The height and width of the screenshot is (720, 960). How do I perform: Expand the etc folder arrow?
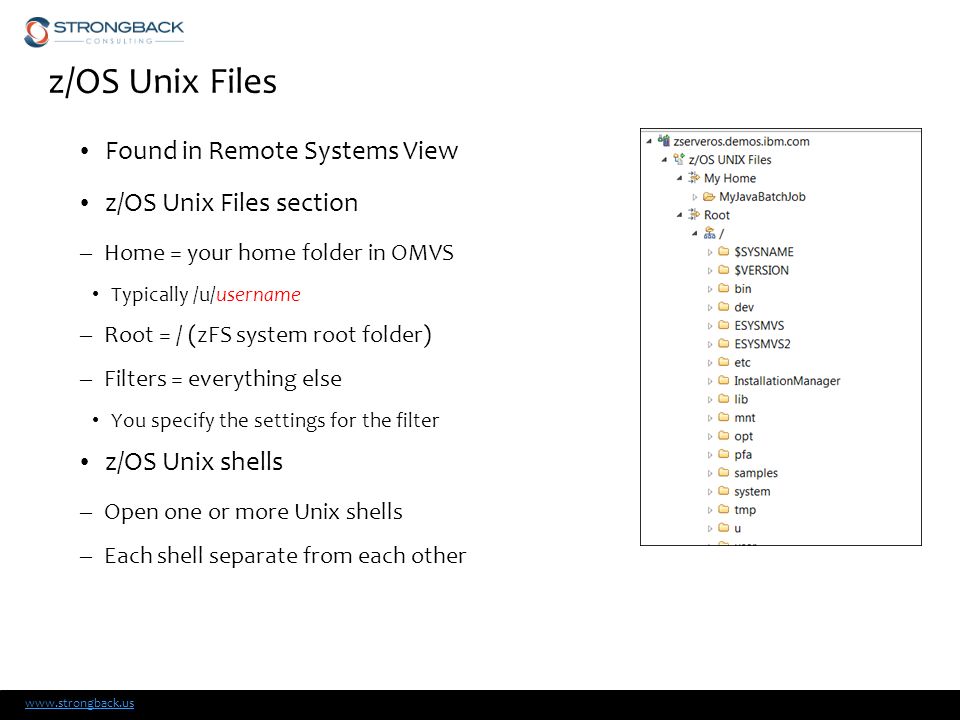[x=710, y=363]
